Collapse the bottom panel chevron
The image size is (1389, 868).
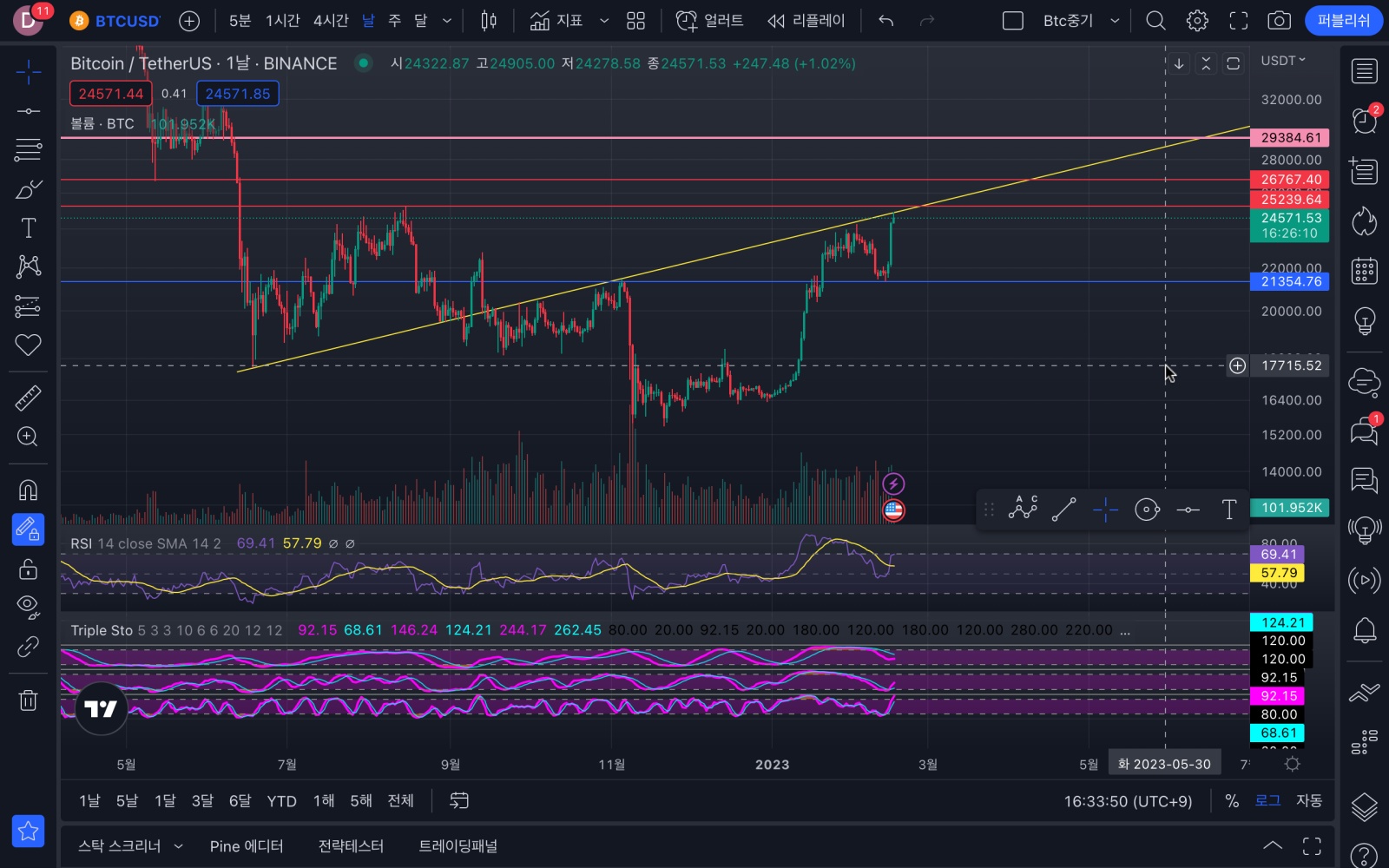1272,846
